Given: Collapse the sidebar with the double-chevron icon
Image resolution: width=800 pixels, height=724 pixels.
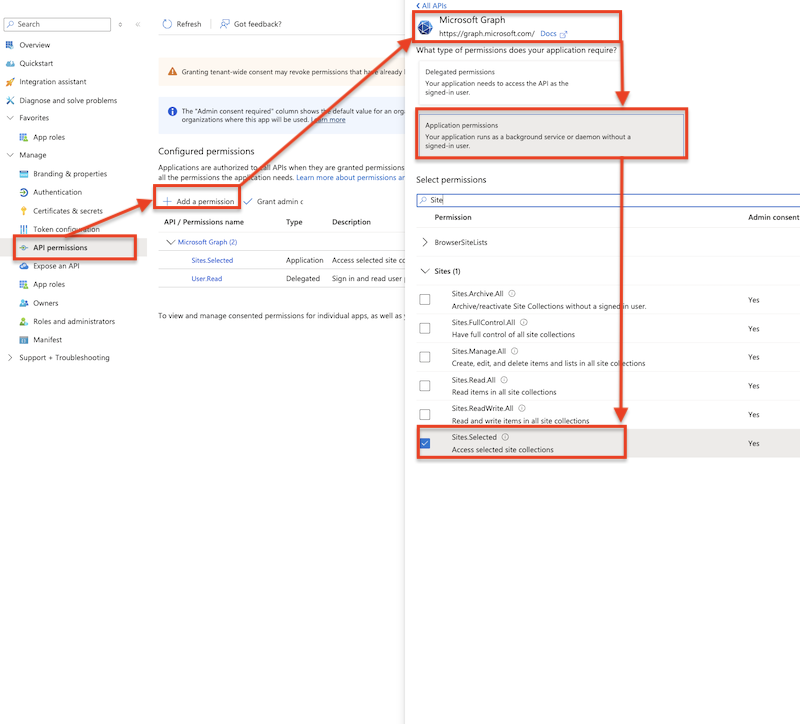Looking at the screenshot, I should (138, 24).
